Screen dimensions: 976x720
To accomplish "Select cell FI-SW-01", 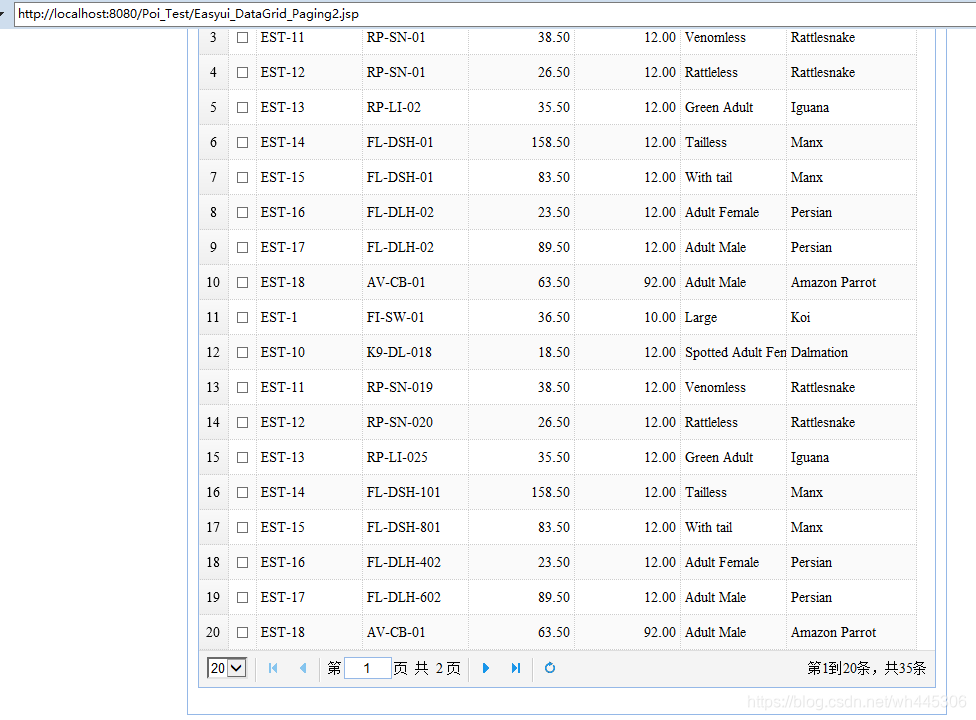I will coord(415,317).
